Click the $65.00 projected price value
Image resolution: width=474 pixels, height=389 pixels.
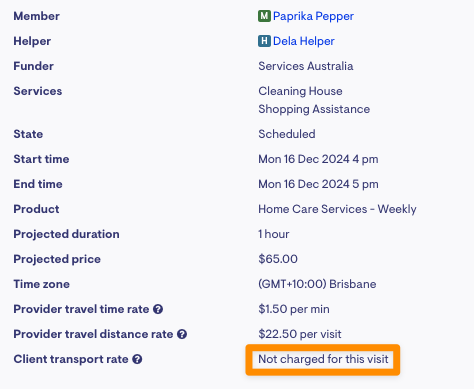(x=278, y=259)
